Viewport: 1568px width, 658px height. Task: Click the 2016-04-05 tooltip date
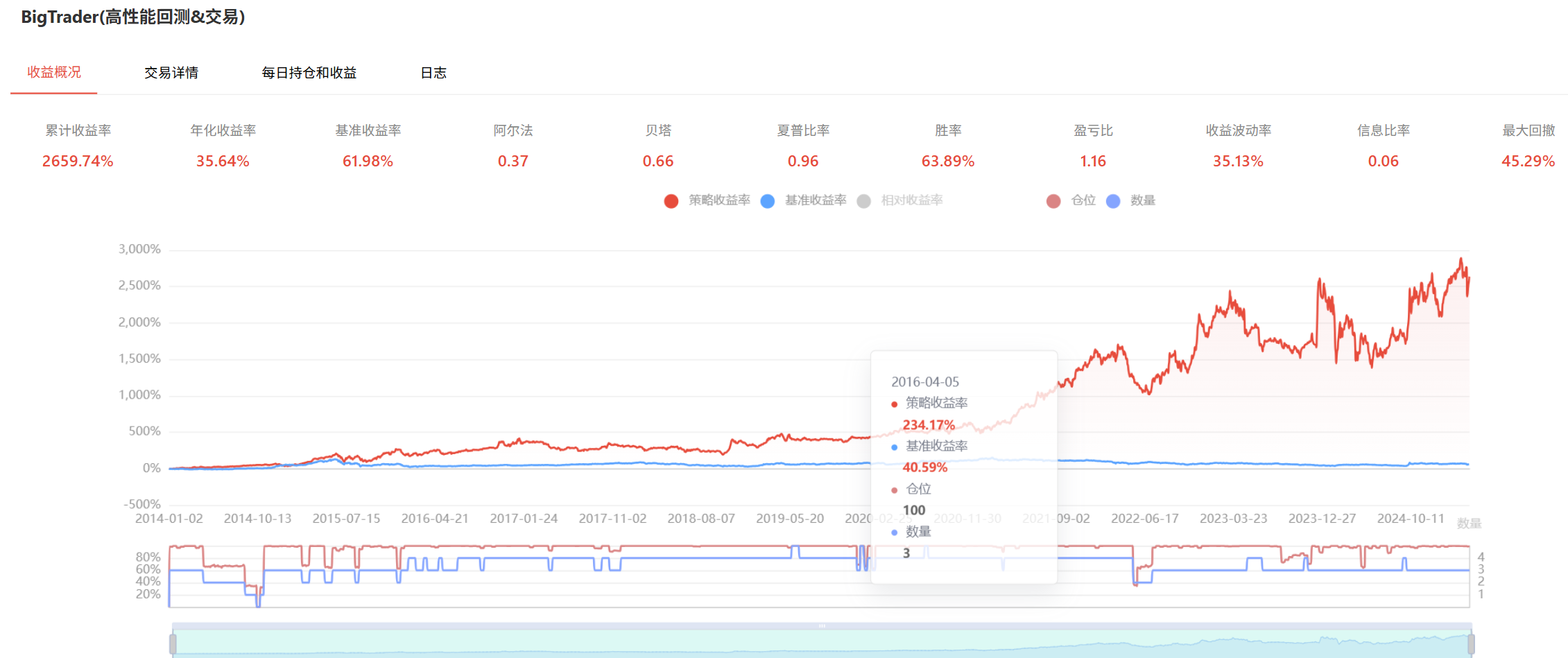(925, 382)
